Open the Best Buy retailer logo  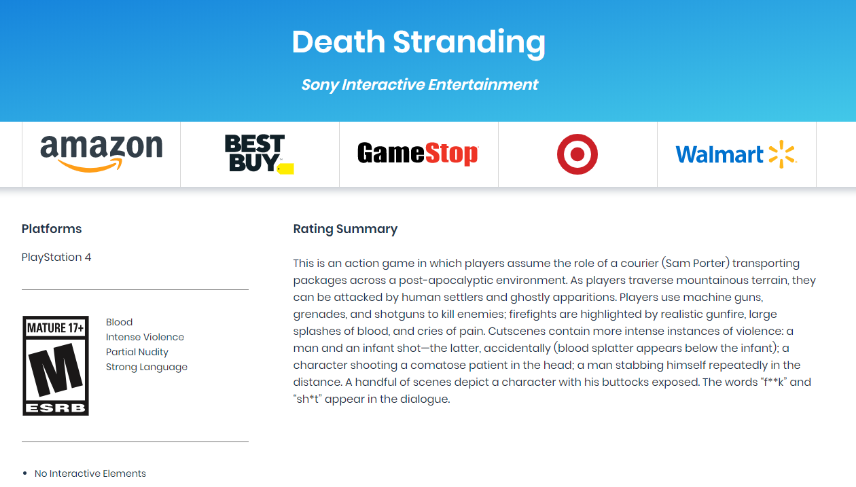(259, 154)
